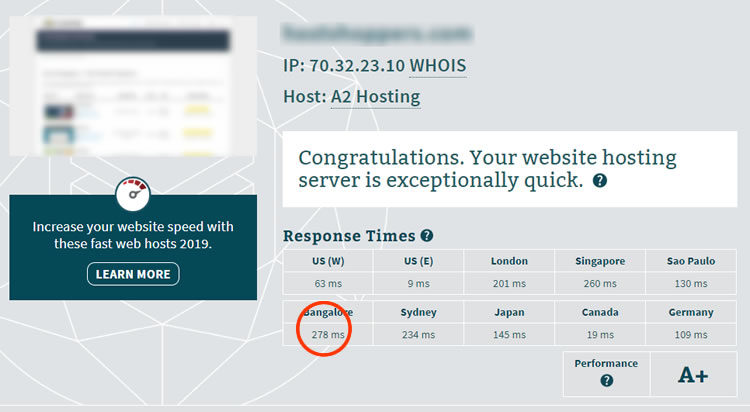The image size is (750, 412).
Task: Click the Sao Paulo column header
Action: pyautogui.click(x=691, y=261)
